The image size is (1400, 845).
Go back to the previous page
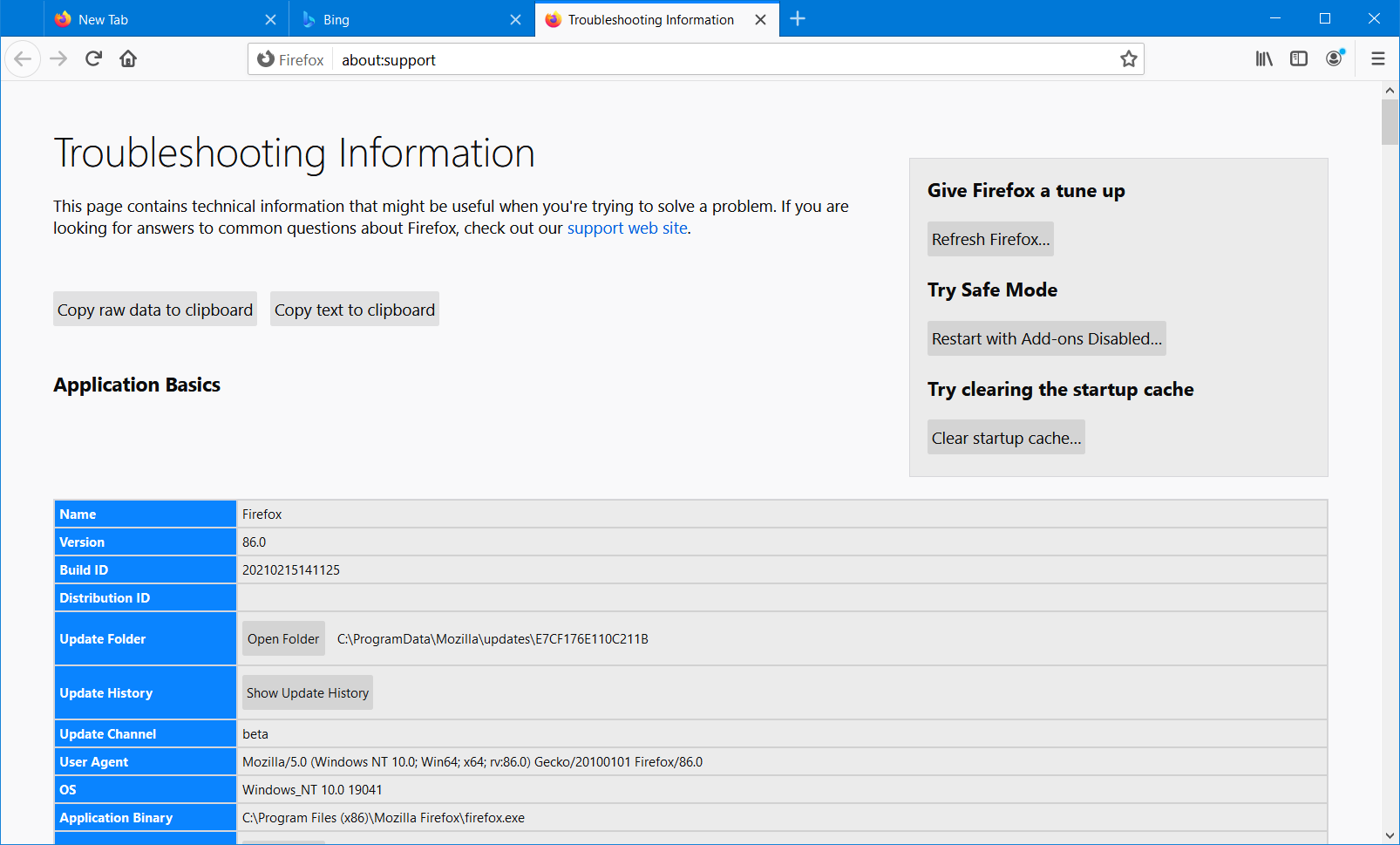[x=23, y=59]
